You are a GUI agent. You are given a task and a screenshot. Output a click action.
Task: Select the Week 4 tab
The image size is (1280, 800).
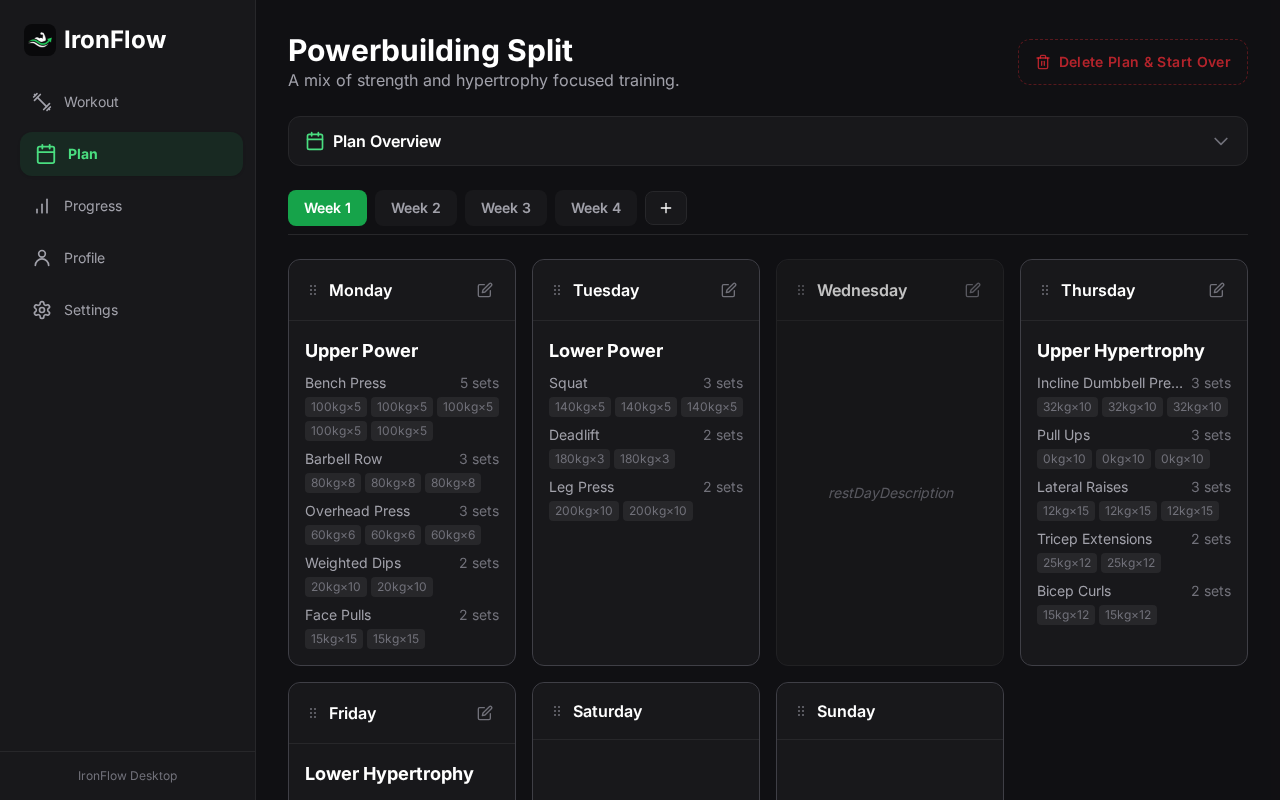[595, 208]
